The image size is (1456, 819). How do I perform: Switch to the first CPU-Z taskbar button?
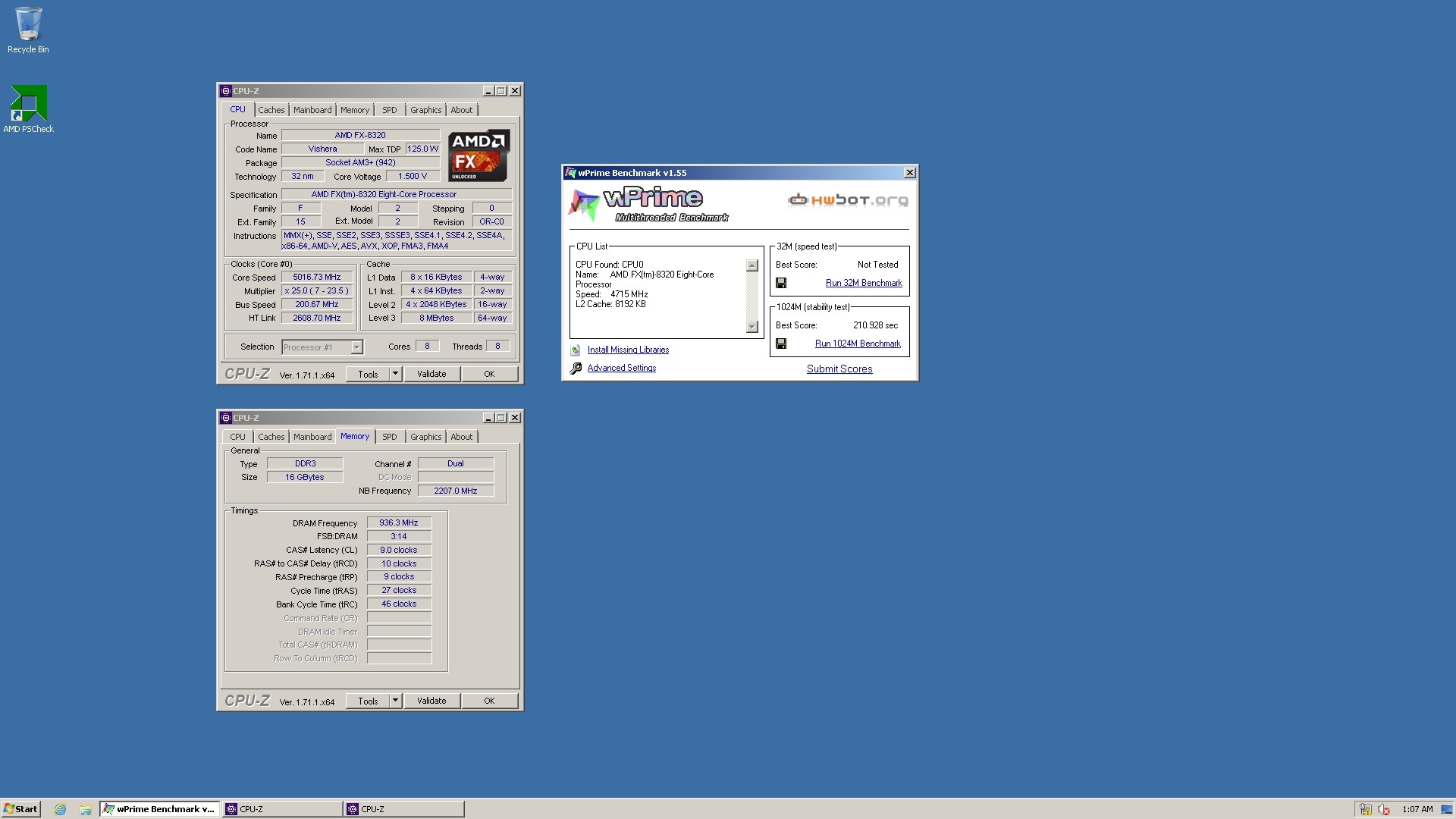coord(281,809)
